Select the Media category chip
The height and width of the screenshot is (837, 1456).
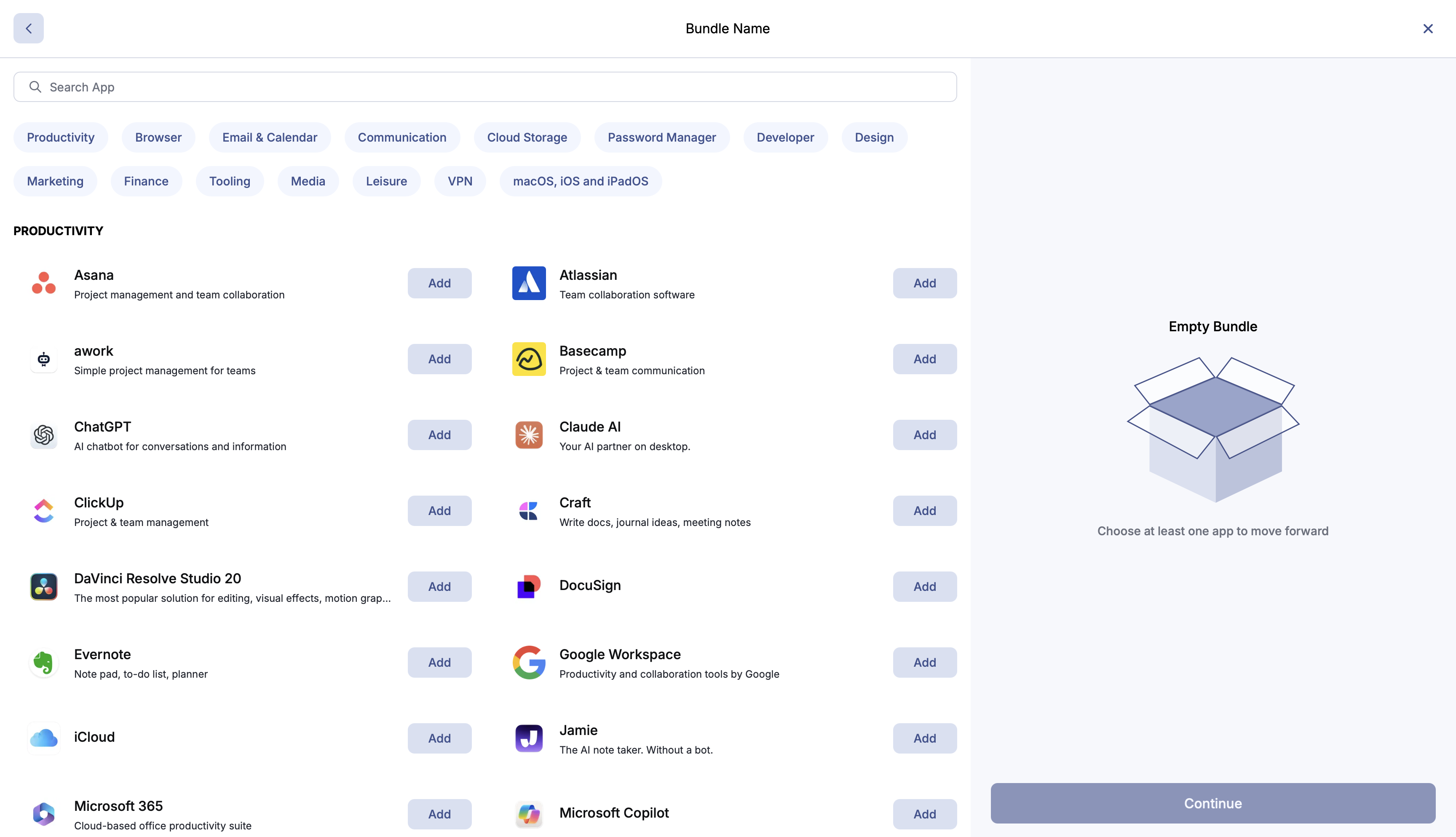(308, 181)
